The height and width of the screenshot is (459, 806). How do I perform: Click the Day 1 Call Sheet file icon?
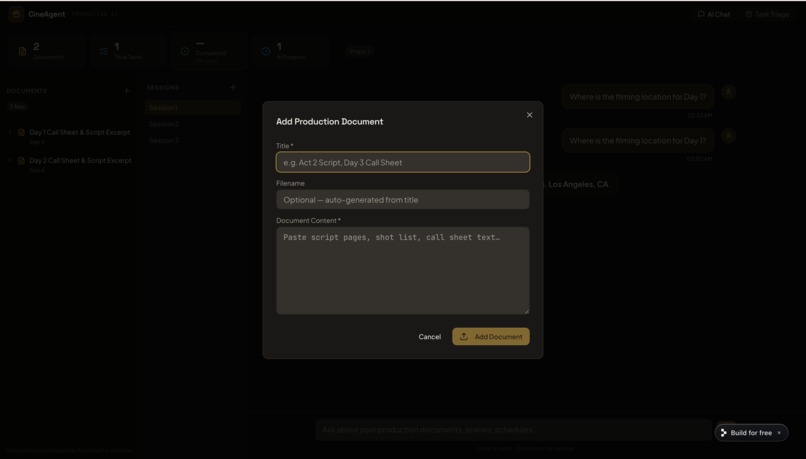(21, 132)
